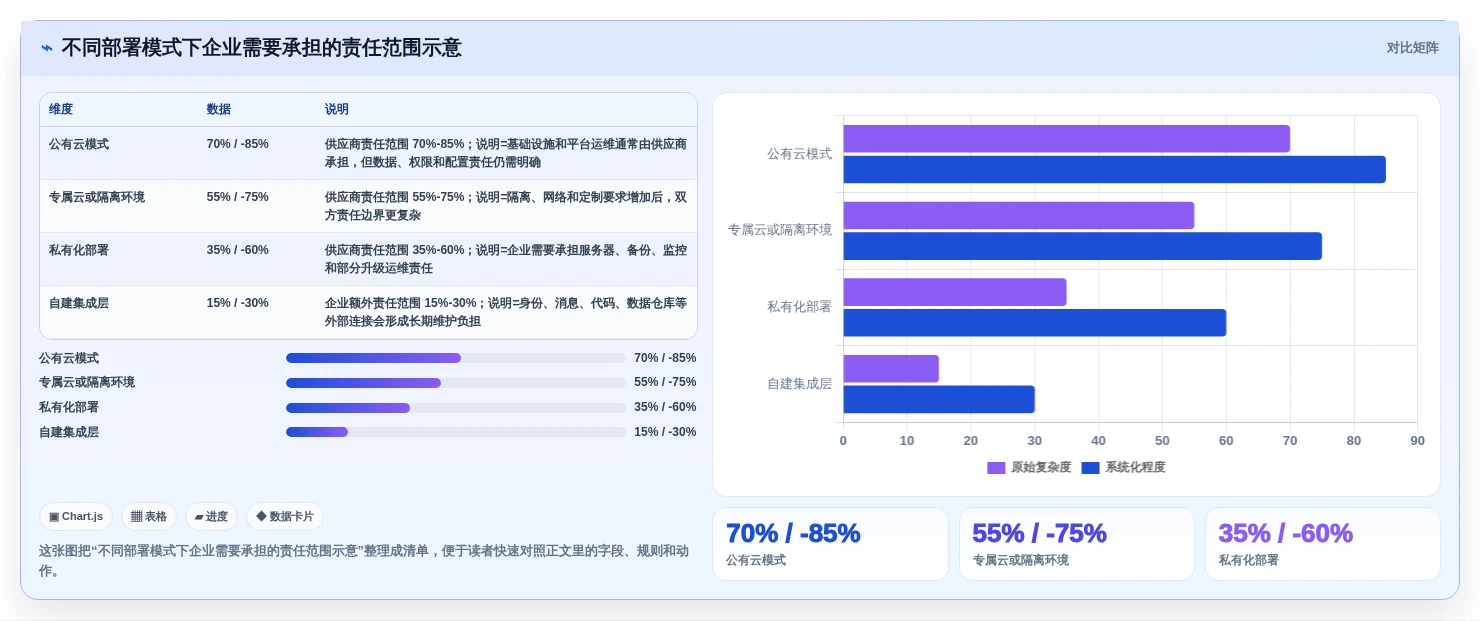This screenshot has height=621, width=1480.
Task: Click the 说明 column header
Action: 337,109
